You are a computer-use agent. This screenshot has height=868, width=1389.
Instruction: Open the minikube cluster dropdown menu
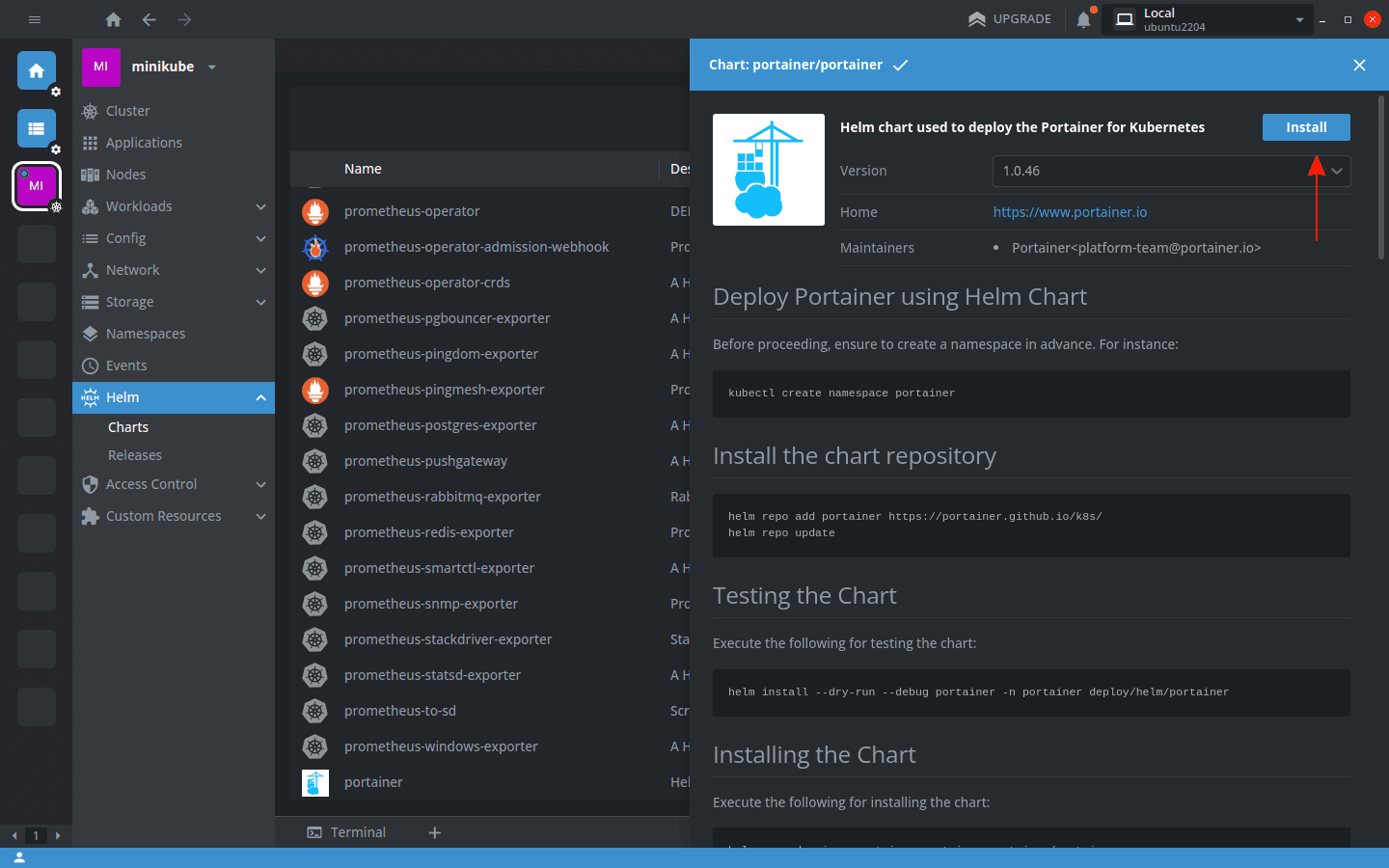pos(212,67)
